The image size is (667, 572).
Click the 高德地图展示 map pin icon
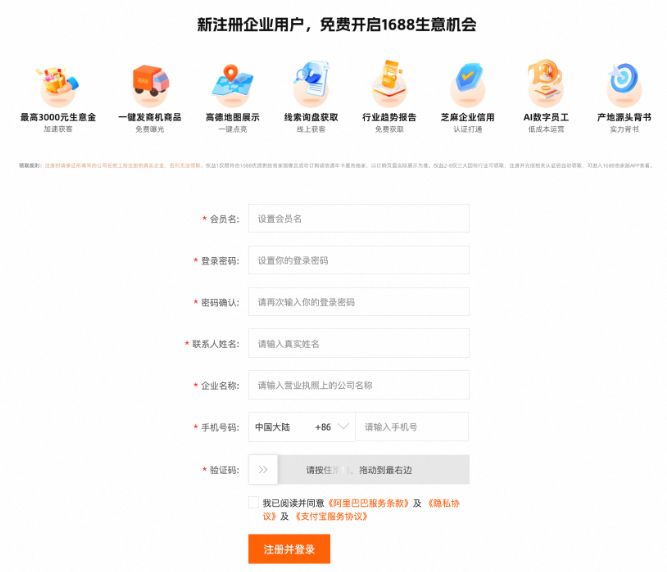point(232,85)
